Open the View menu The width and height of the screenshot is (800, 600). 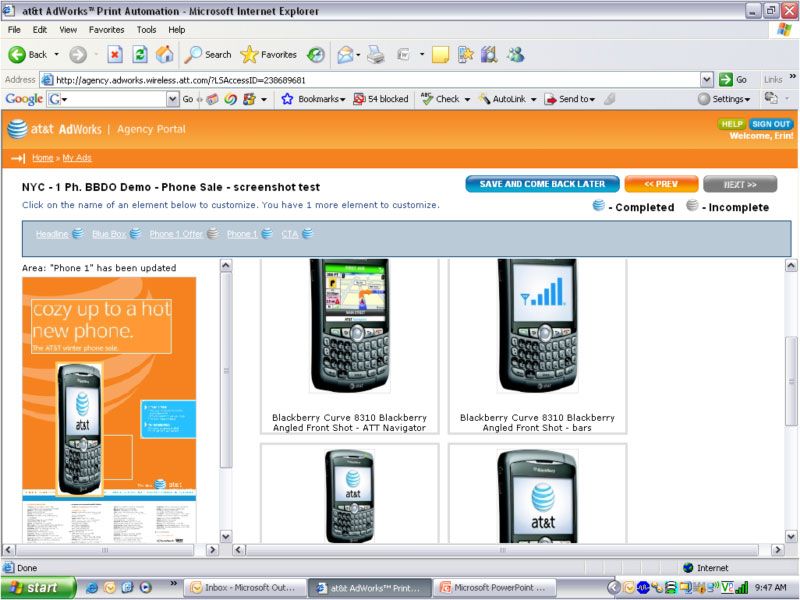[x=67, y=29]
